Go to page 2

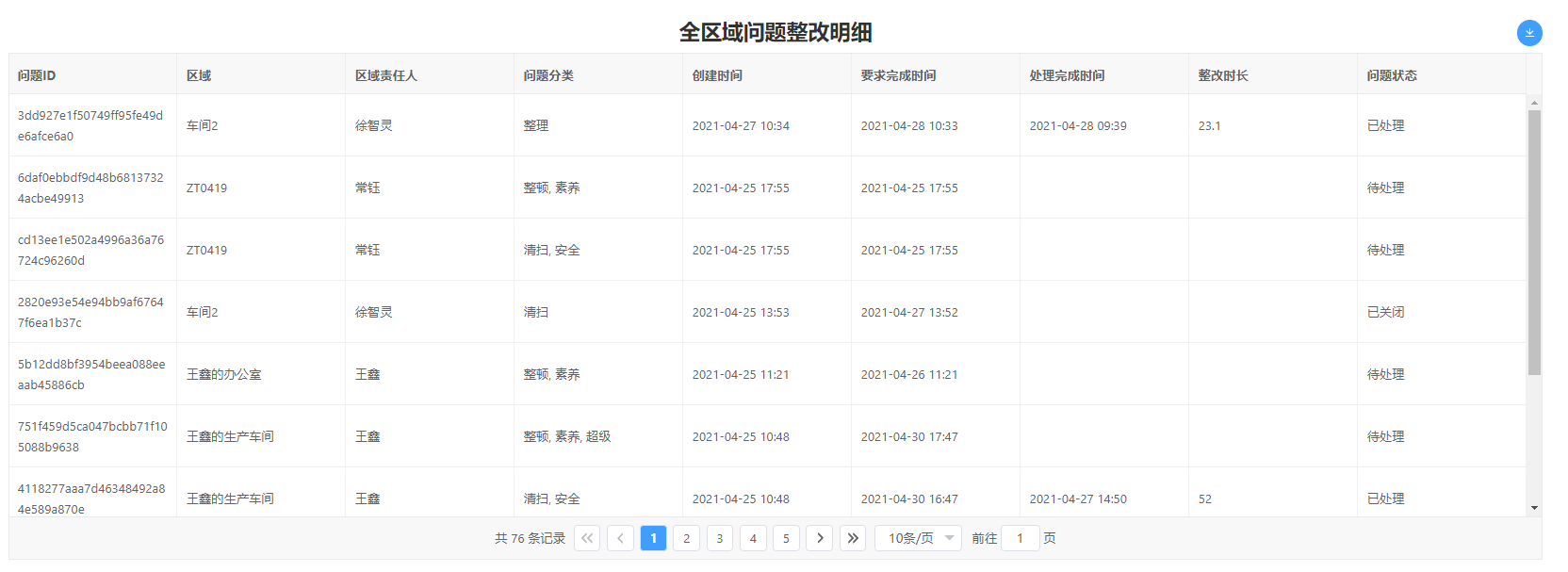point(687,538)
